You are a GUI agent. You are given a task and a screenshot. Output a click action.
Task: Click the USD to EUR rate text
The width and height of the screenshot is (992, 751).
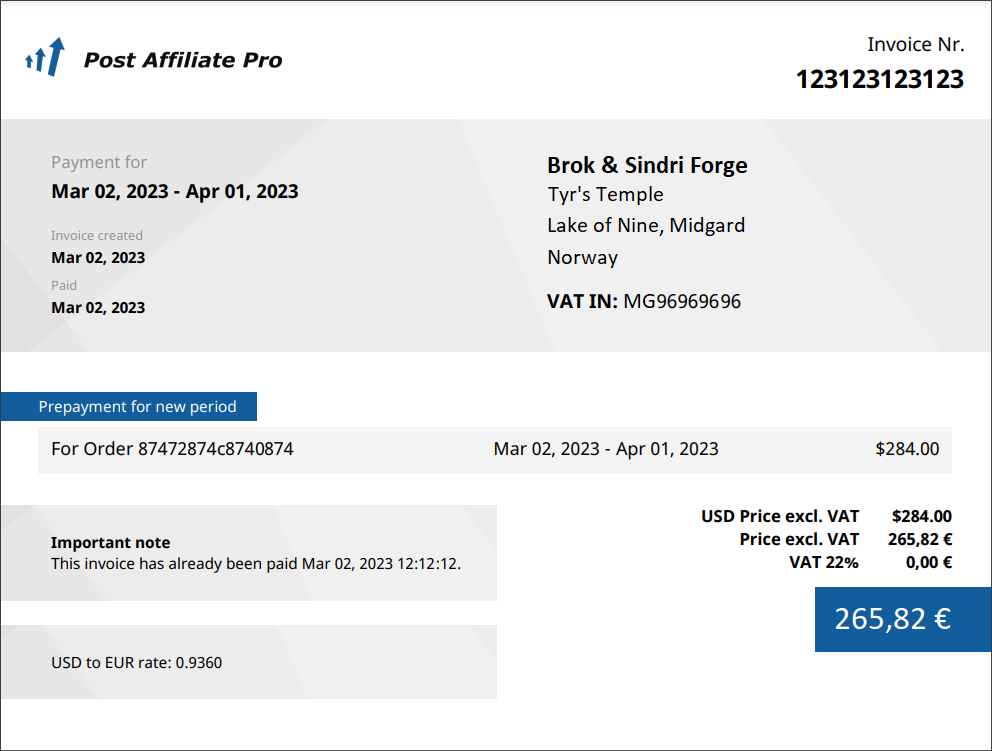[x=136, y=662]
